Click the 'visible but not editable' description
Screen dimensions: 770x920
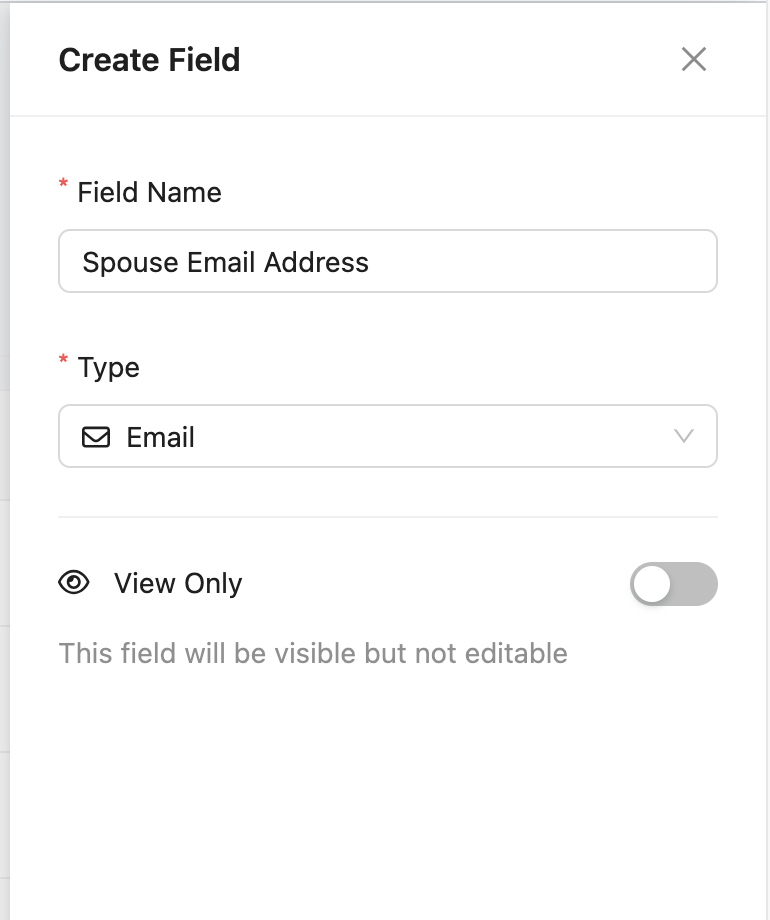pyautogui.click(x=313, y=654)
